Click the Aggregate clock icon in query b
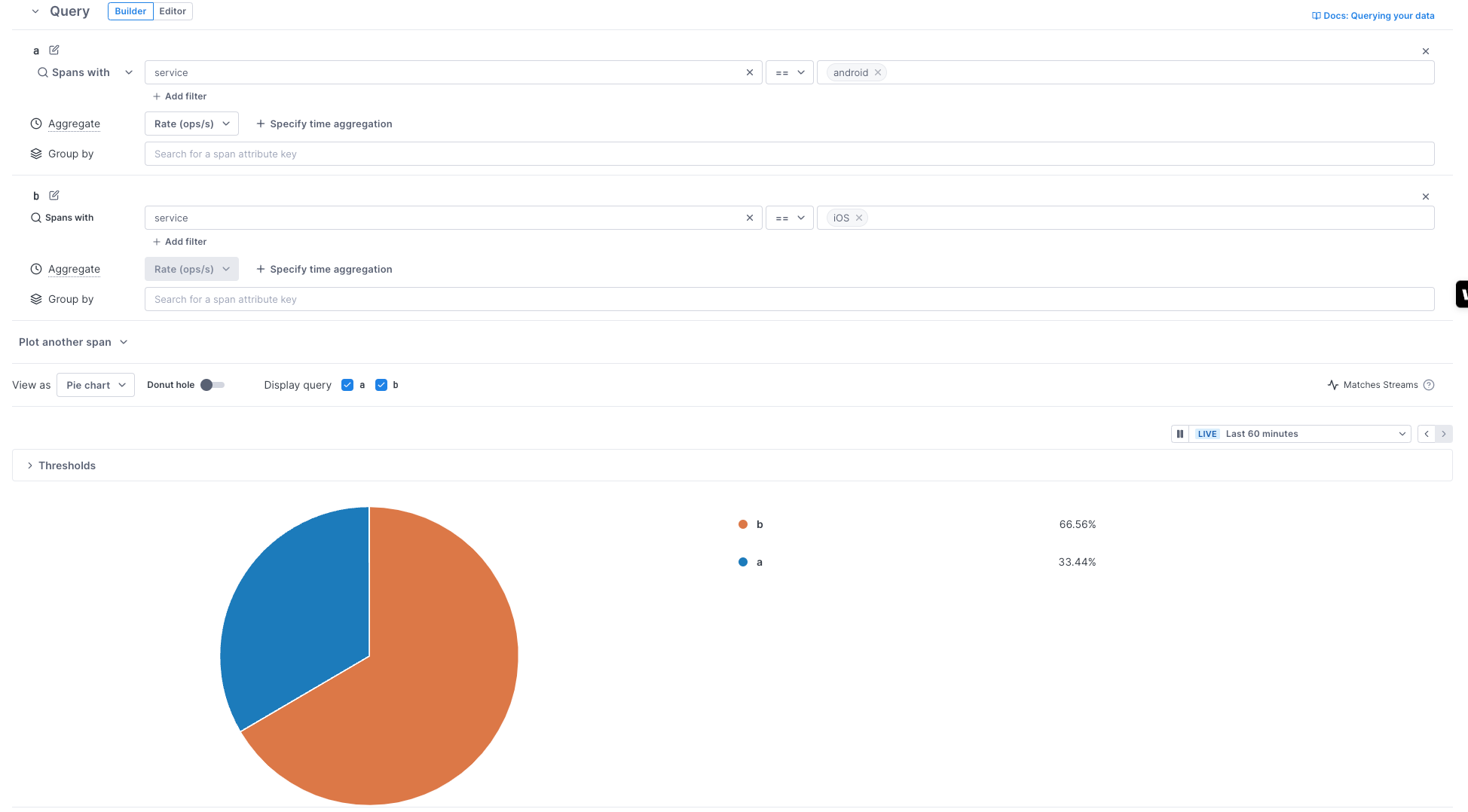Screen dimensions: 1468x812 point(36,269)
